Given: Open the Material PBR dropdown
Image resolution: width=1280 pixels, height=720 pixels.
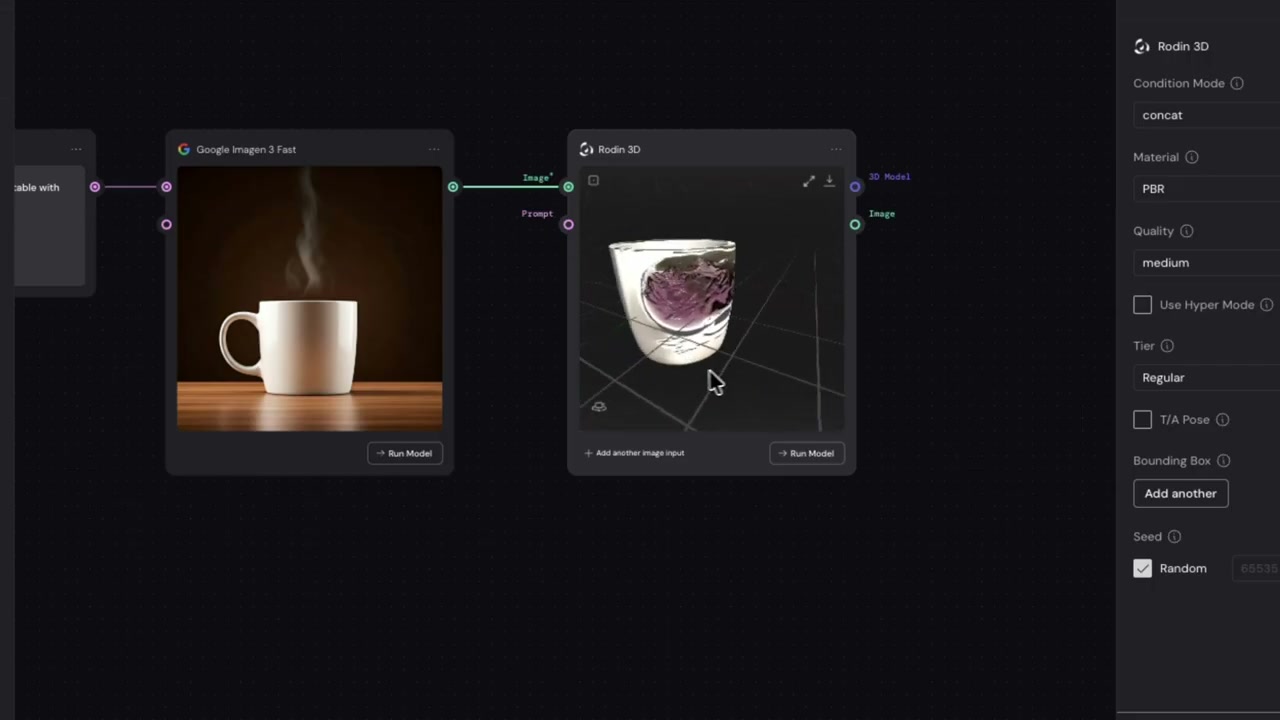Looking at the screenshot, I should click(1207, 189).
